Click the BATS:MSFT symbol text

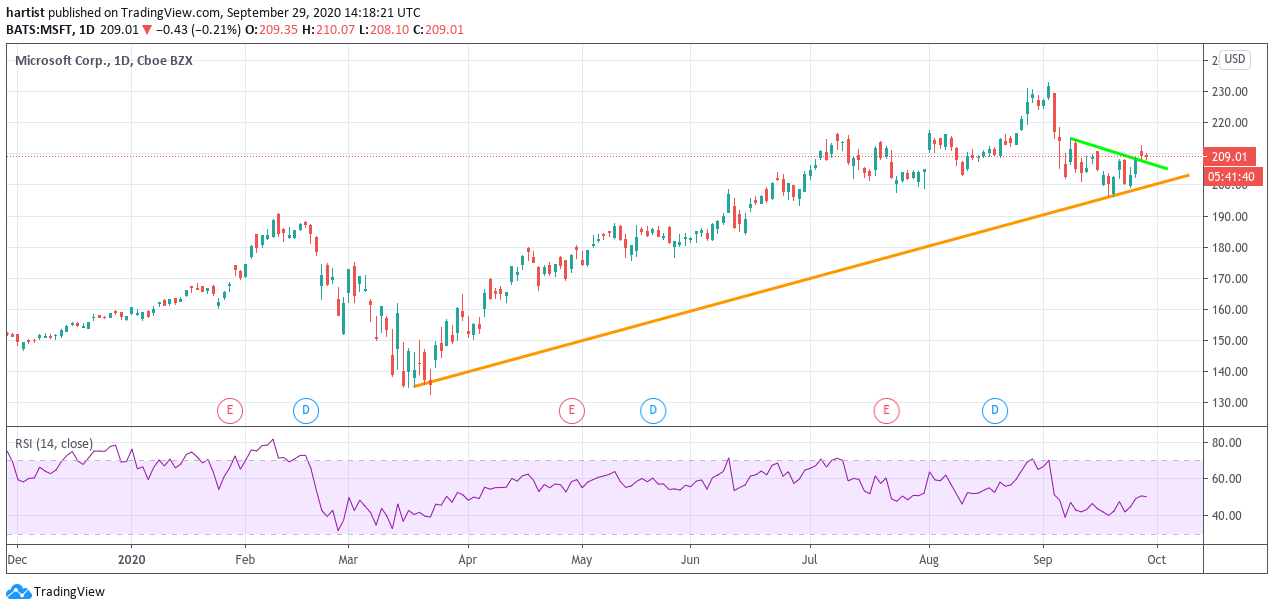click(40, 29)
